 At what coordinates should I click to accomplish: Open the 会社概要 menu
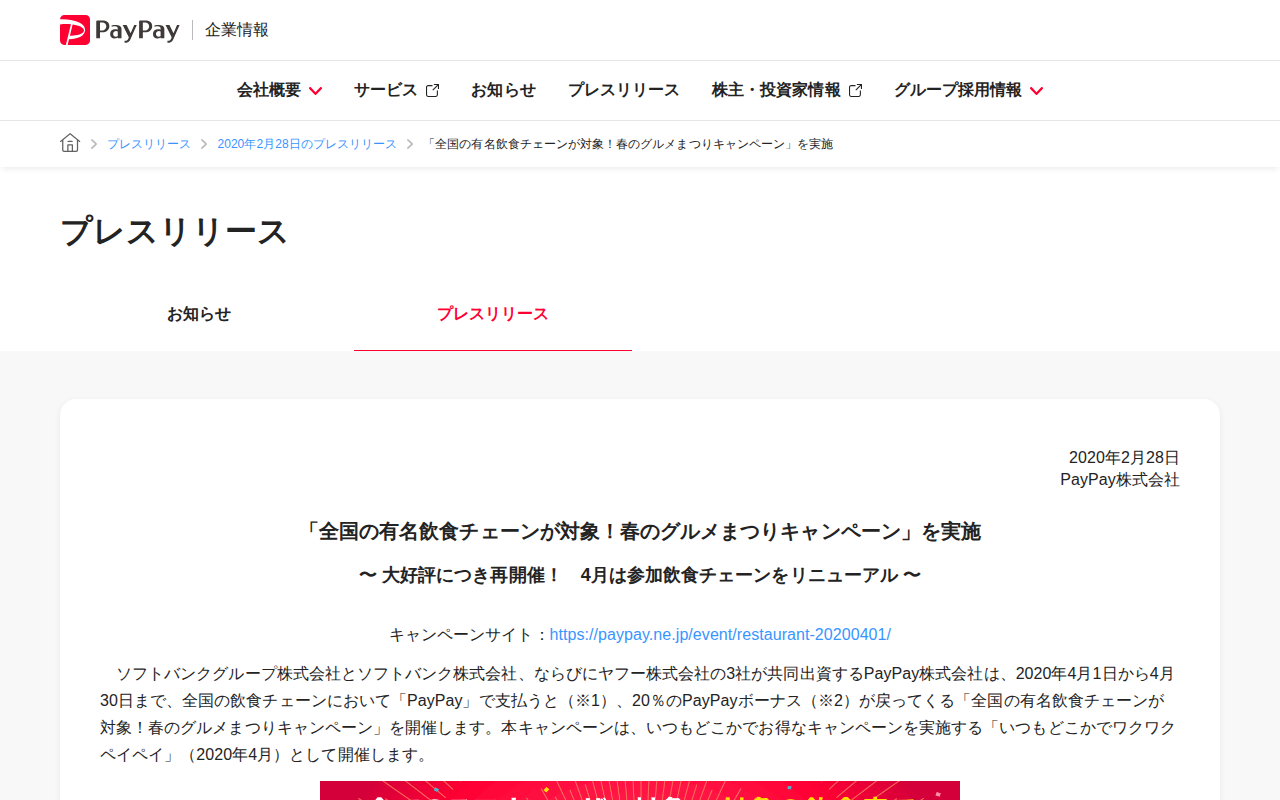(x=269, y=90)
